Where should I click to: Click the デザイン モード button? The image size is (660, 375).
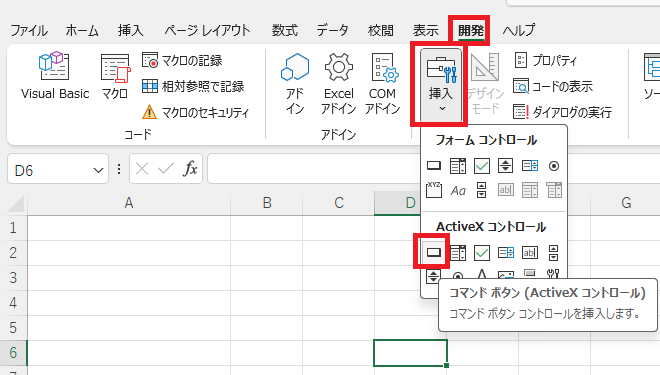coord(485,83)
